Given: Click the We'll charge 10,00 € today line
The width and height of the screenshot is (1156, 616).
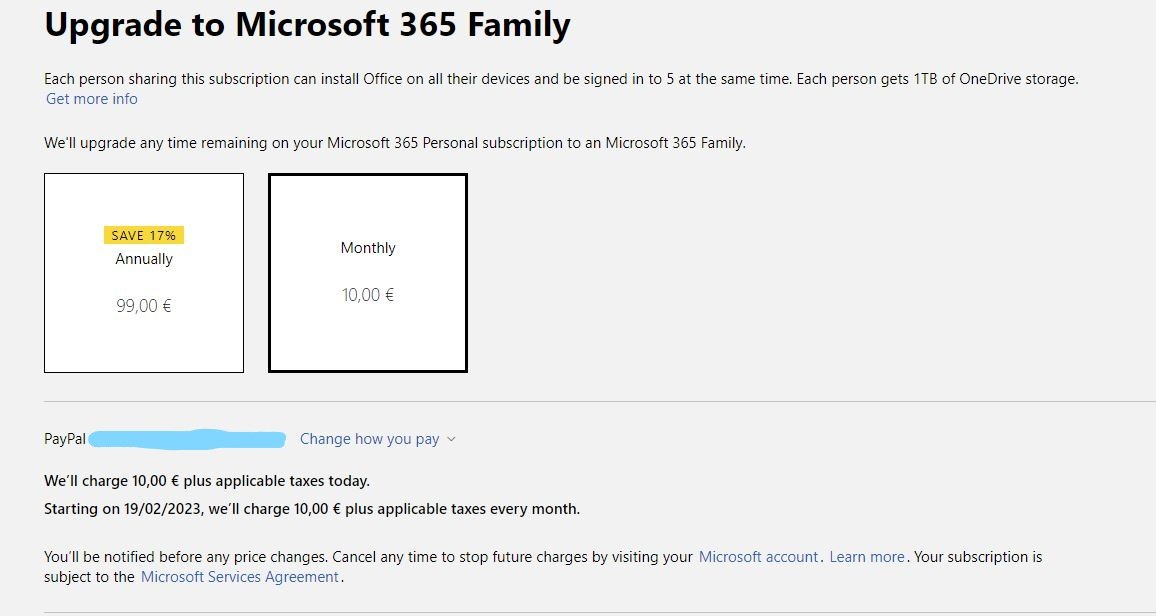Looking at the screenshot, I should 207,481.
